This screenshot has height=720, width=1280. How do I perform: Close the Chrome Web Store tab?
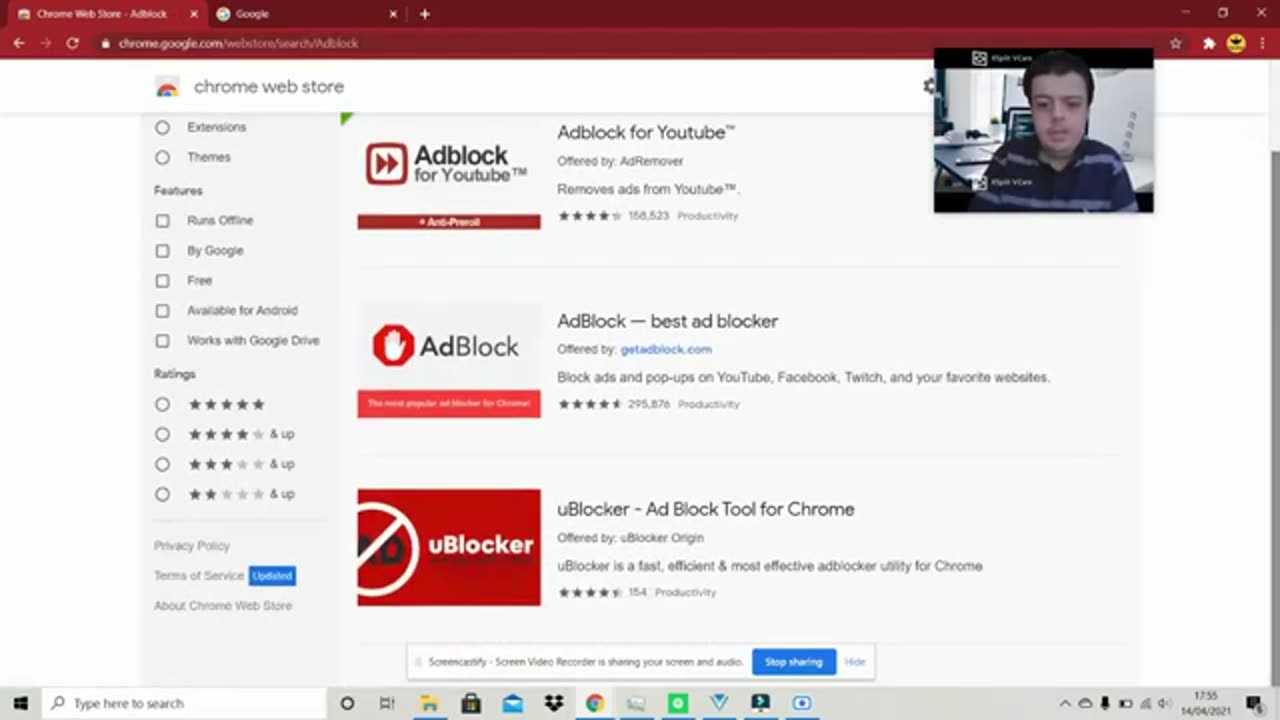tap(194, 14)
